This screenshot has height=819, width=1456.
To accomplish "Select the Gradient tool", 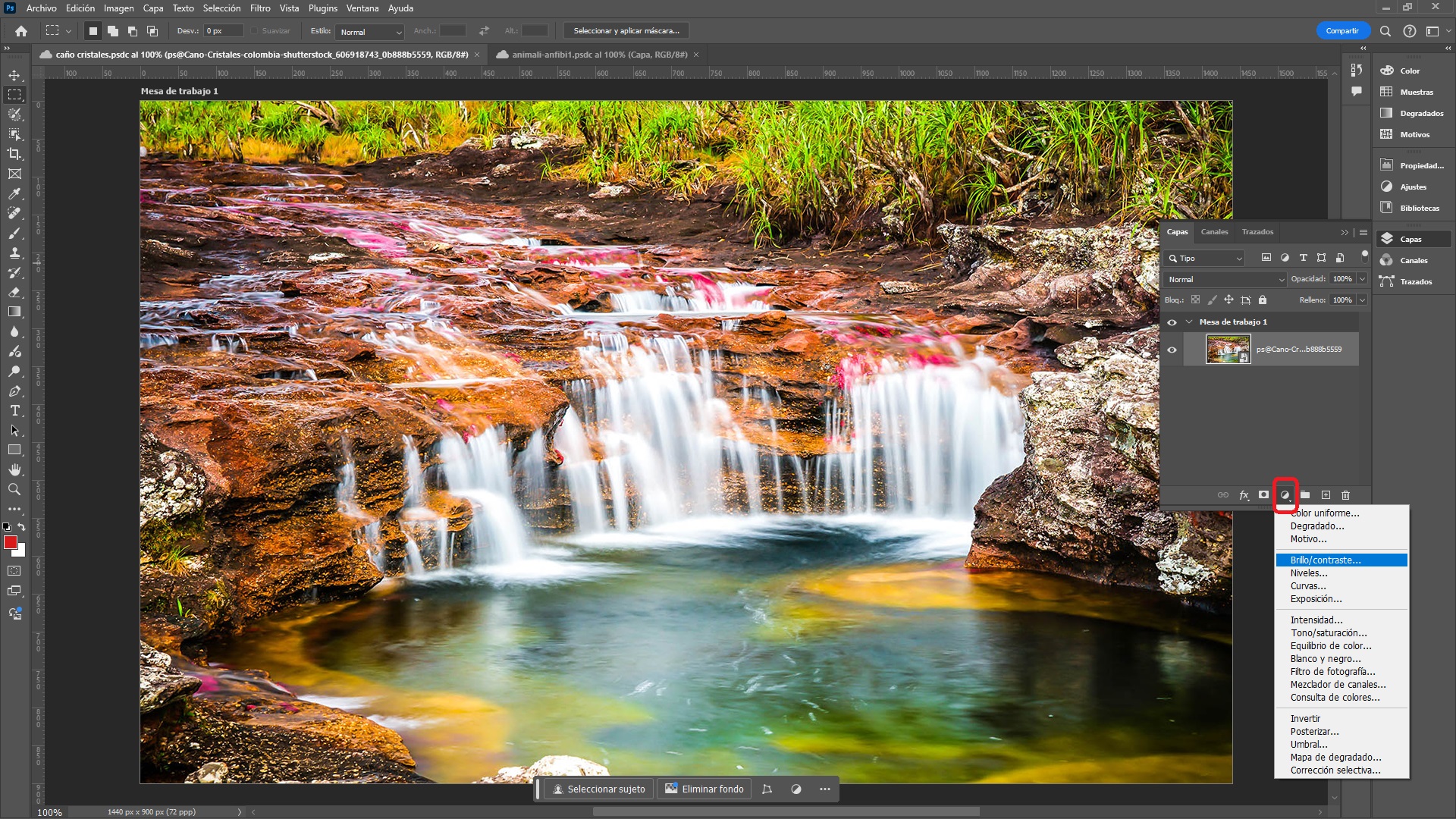I will tap(14, 312).
